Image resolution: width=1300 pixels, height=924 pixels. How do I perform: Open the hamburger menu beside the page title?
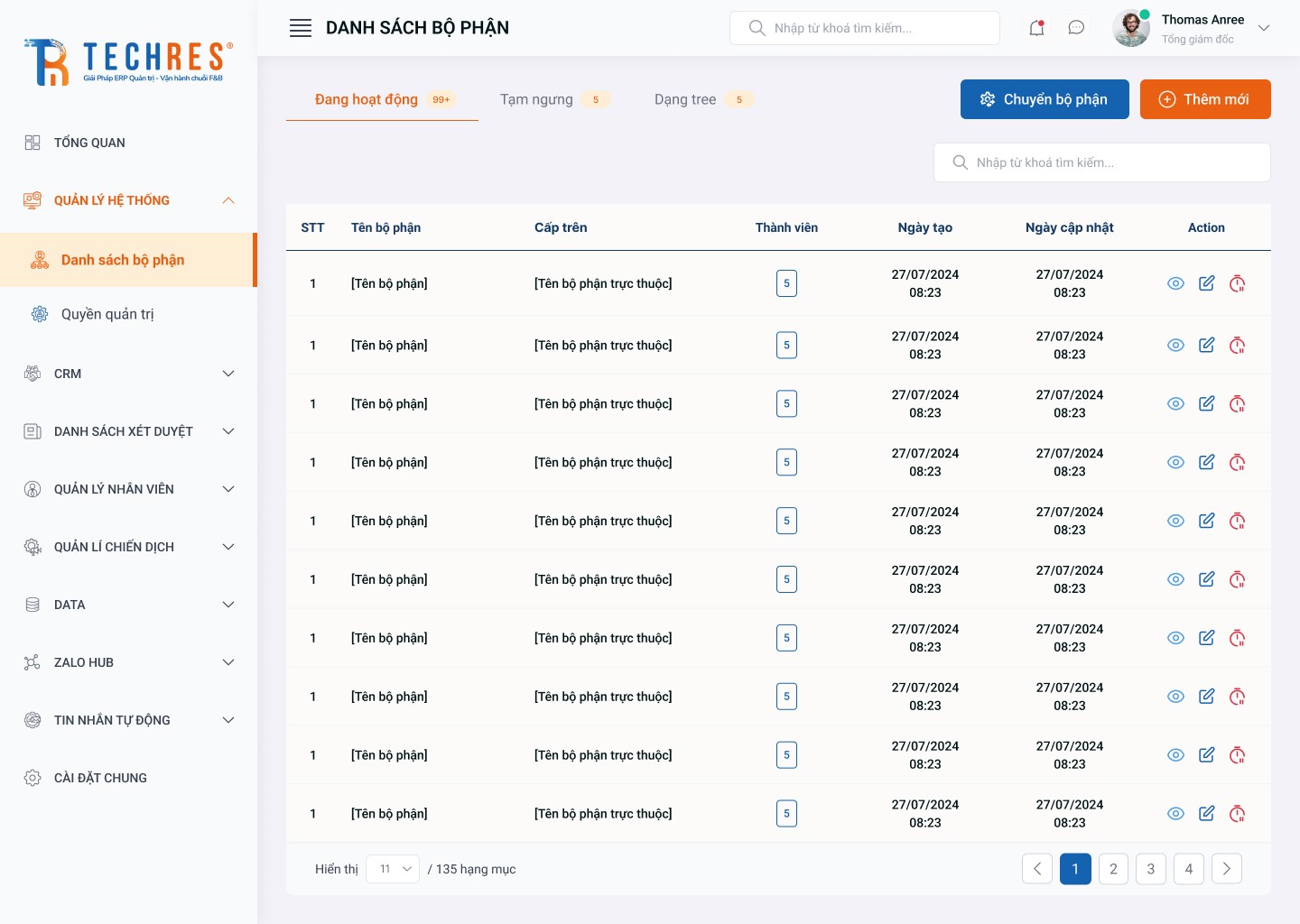tap(301, 28)
